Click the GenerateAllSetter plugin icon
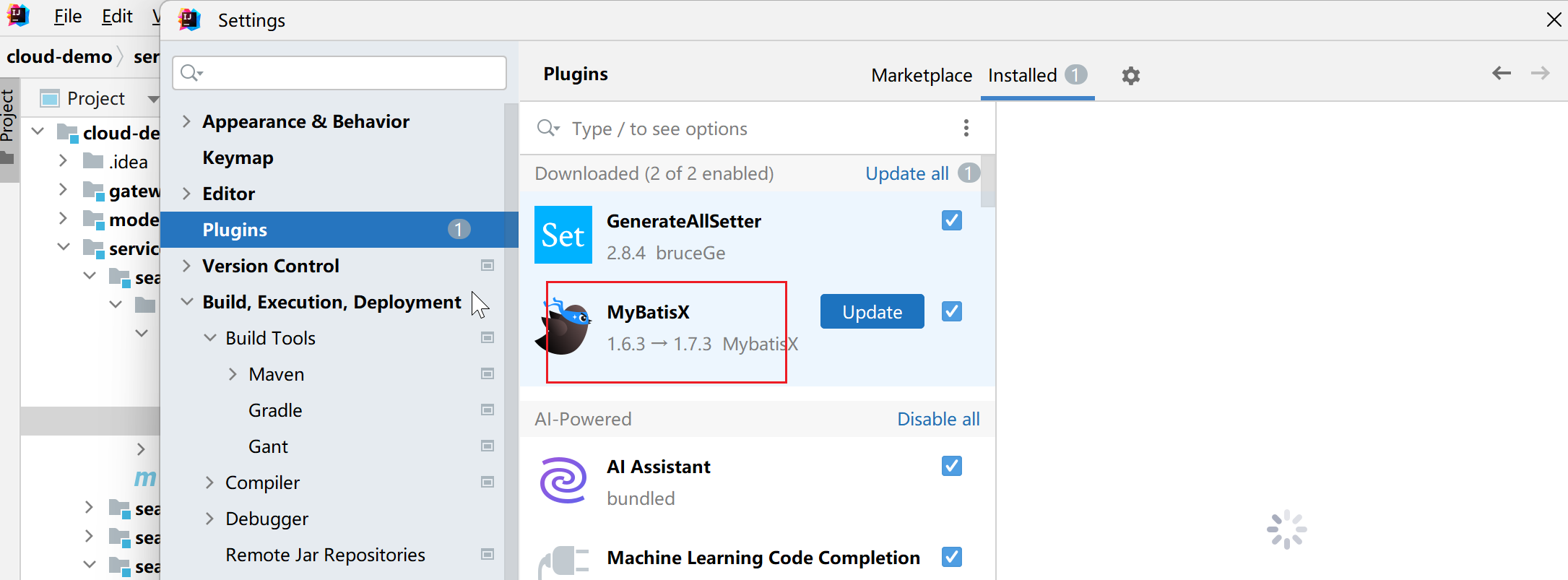This screenshot has height=580, width=1568. click(x=563, y=235)
